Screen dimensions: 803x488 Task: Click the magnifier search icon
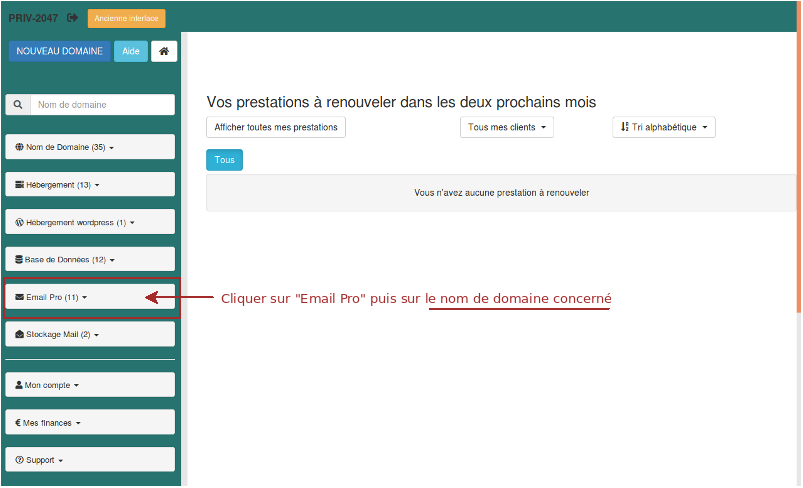(18, 104)
